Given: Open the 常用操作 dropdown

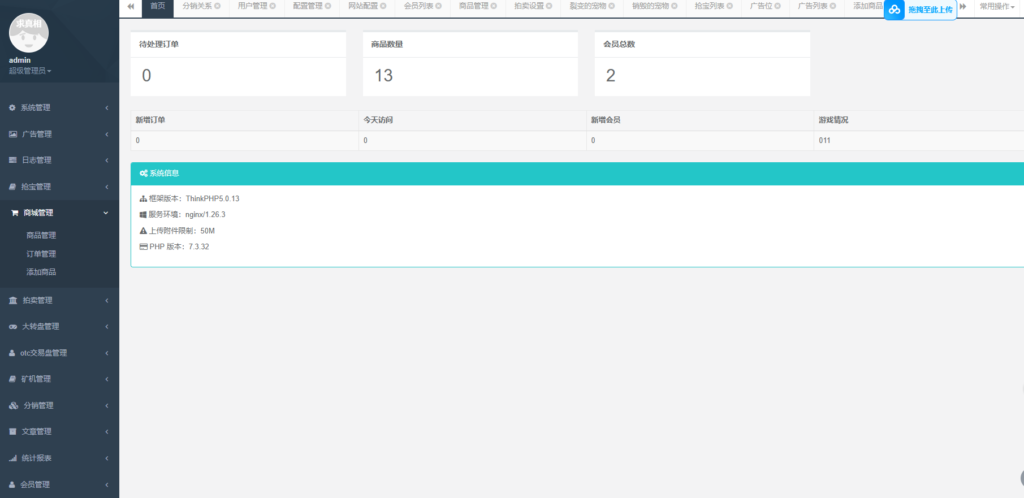Looking at the screenshot, I should (996, 6).
